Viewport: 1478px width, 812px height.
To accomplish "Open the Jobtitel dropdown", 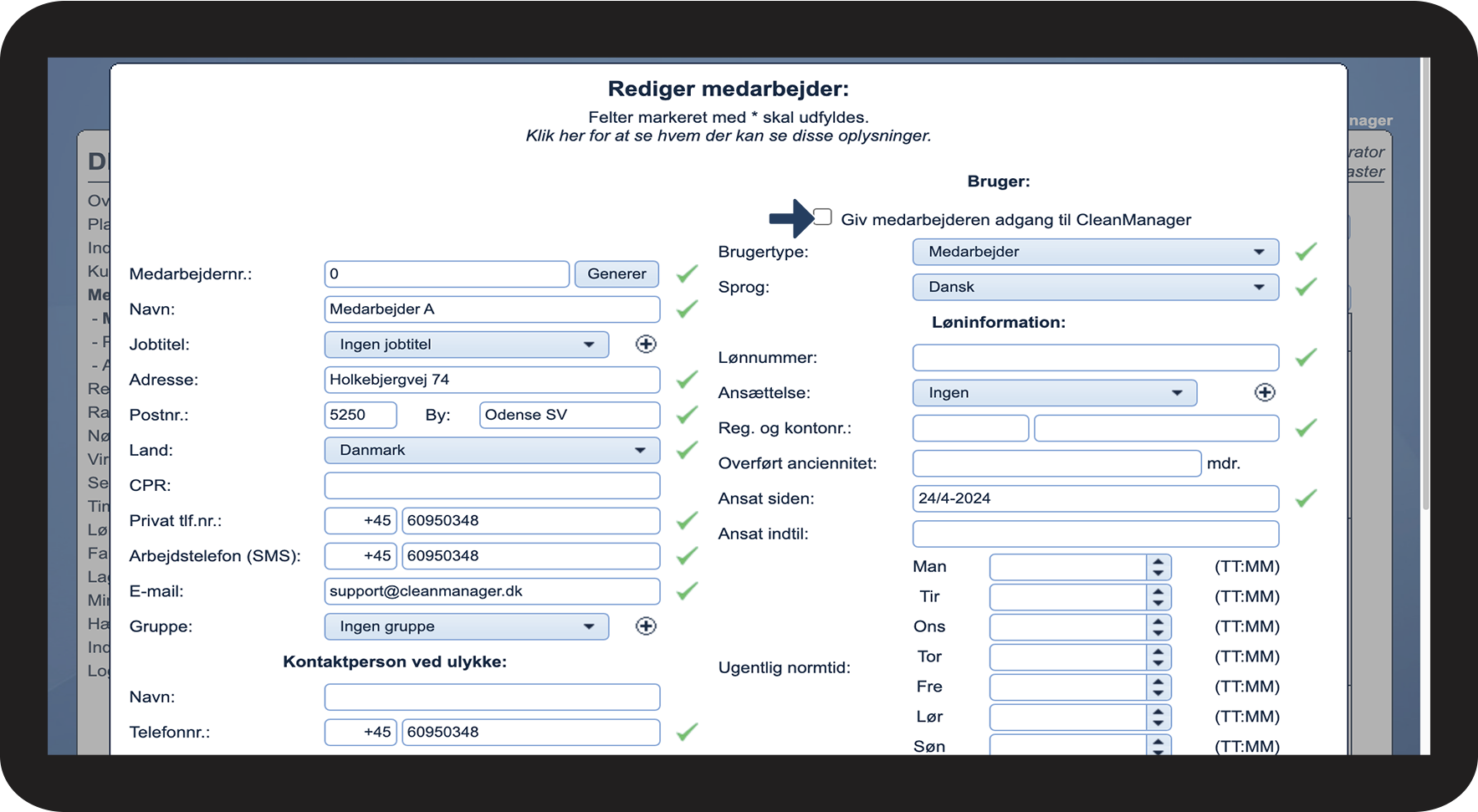I will (x=466, y=345).
